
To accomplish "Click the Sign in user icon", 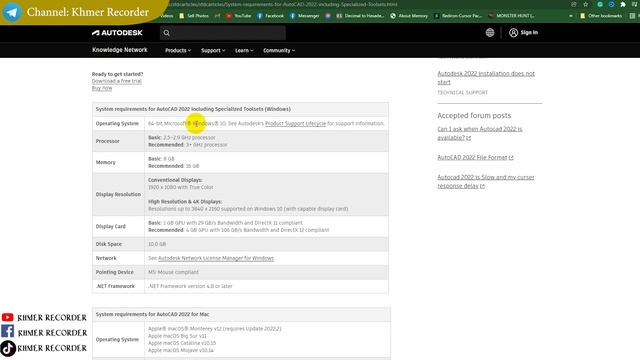I will pyautogui.click(x=513, y=33).
